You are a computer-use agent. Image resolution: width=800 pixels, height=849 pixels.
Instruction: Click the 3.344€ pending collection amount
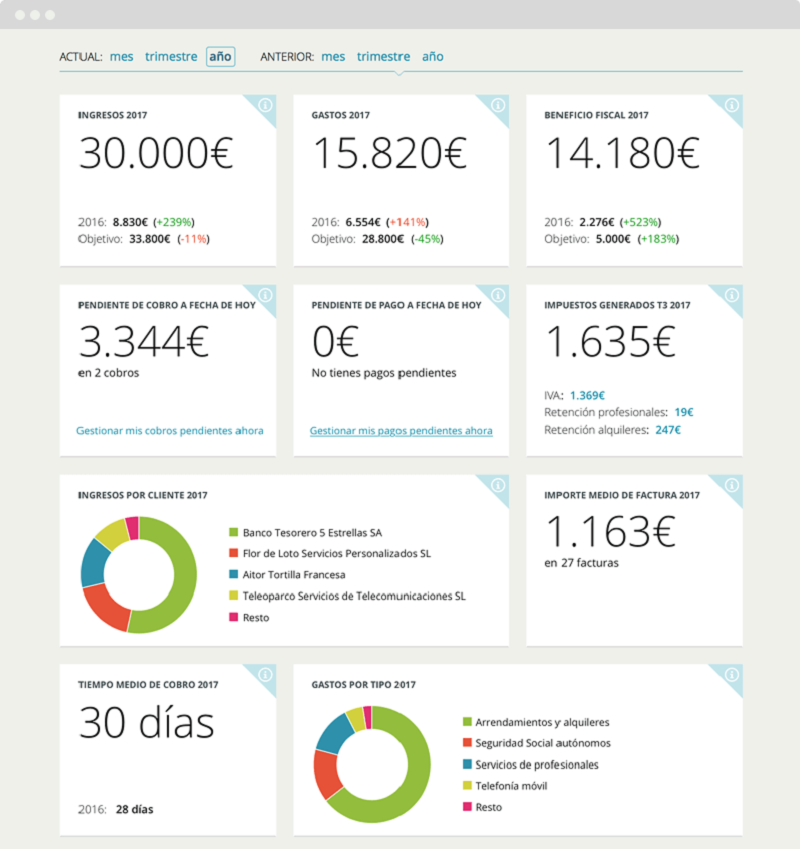click(143, 342)
